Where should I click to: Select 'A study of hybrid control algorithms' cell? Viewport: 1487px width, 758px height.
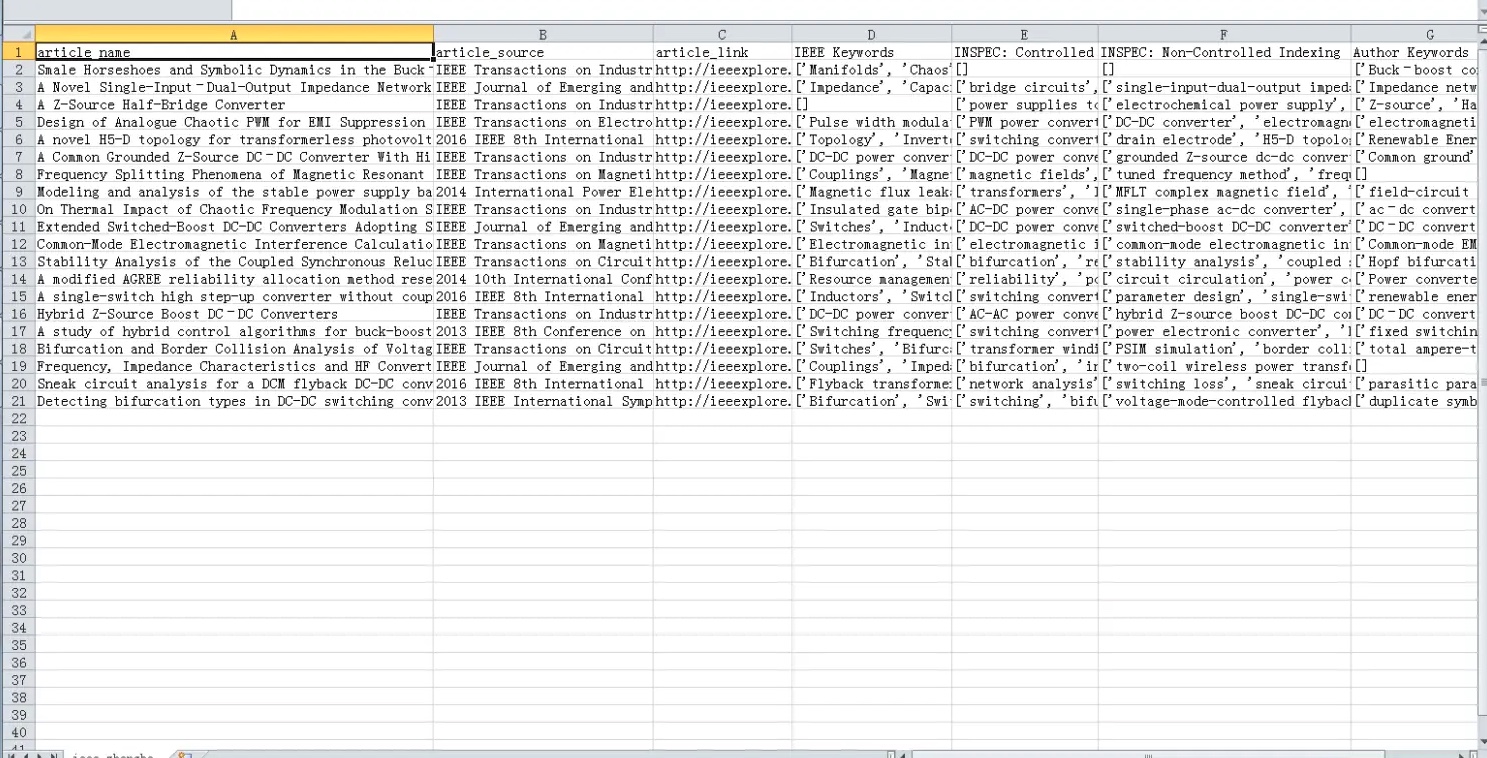point(234,332)
